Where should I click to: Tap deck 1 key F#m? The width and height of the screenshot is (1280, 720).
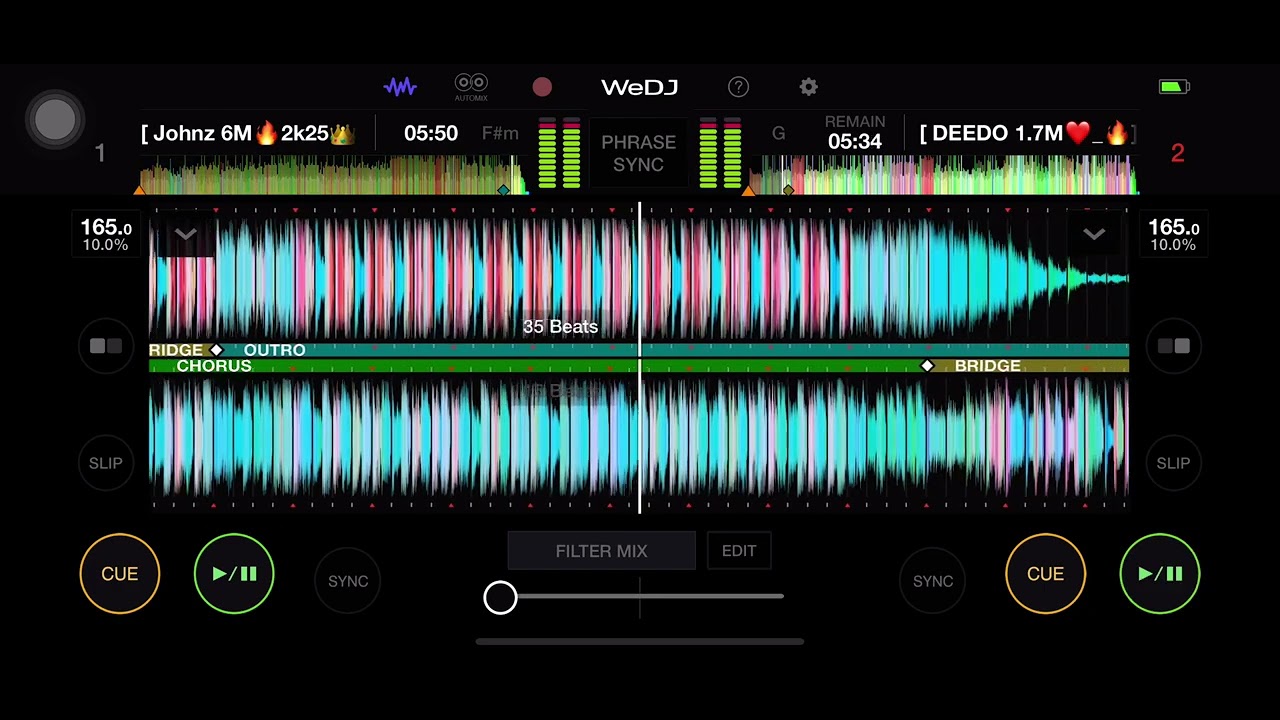(500, 133)
